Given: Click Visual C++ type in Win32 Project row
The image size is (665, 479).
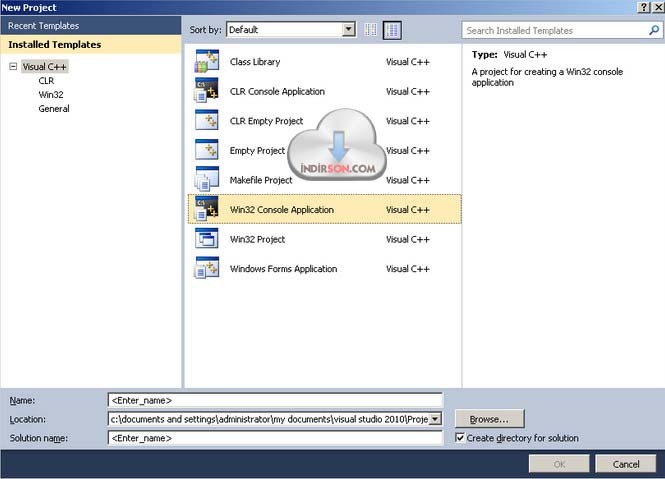Looking at the screenshot, I should point(408,239).
